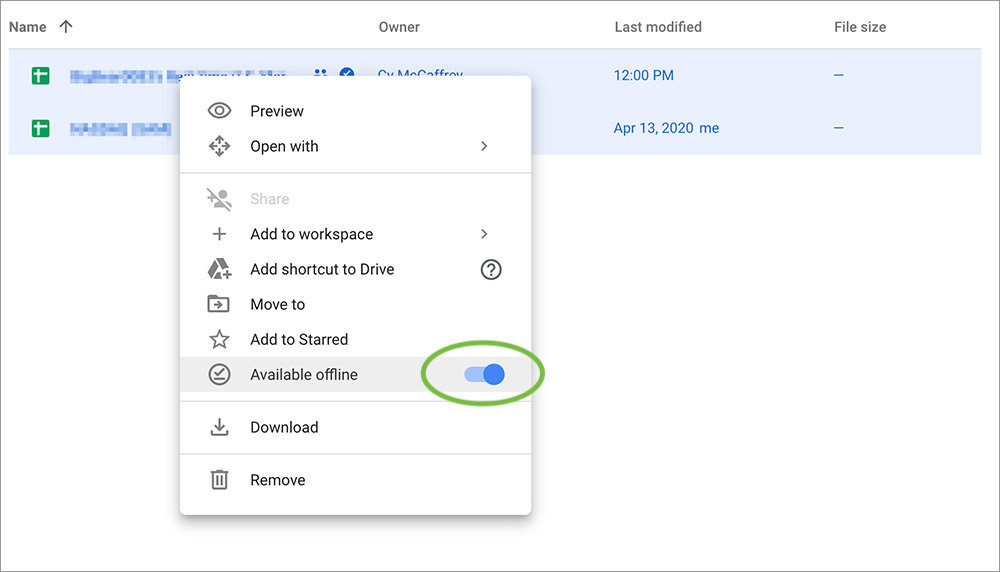Click the Drive shortcut icon
The height and width of the screenshot is (572, 1000).
click(x=219, y=269)
